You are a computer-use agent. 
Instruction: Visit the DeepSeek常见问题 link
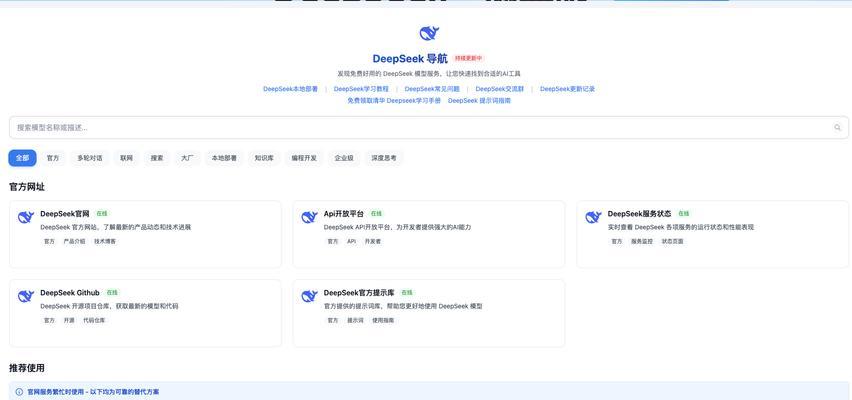432,89
